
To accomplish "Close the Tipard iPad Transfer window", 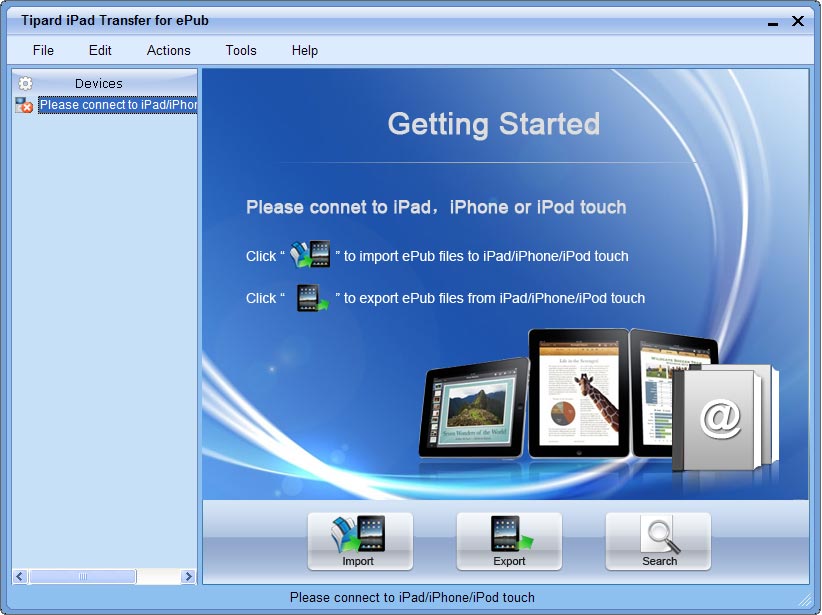I will 798,21.
